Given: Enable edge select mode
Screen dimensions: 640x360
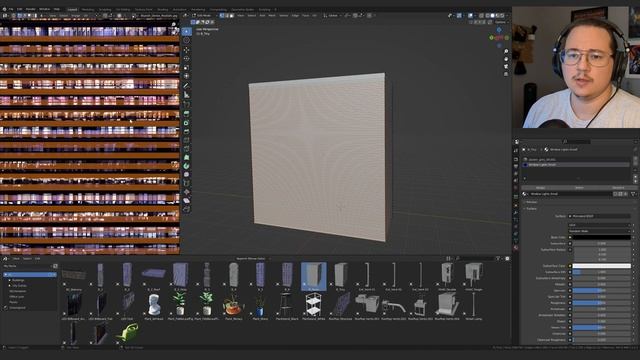Looking at the screenshot, I should click(227, 16).
